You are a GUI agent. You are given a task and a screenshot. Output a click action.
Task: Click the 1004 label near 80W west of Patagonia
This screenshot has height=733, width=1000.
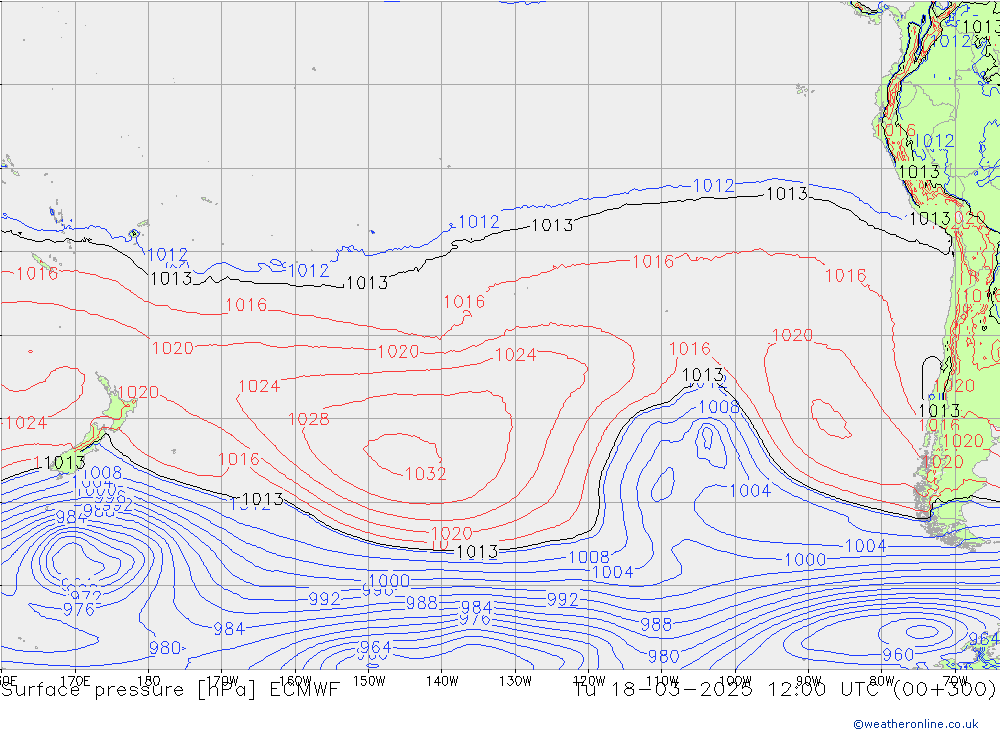865,546
